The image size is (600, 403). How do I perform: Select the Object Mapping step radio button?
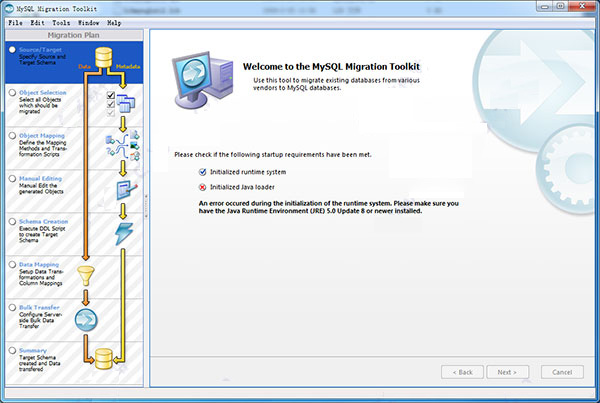click(x=12, y=135)
